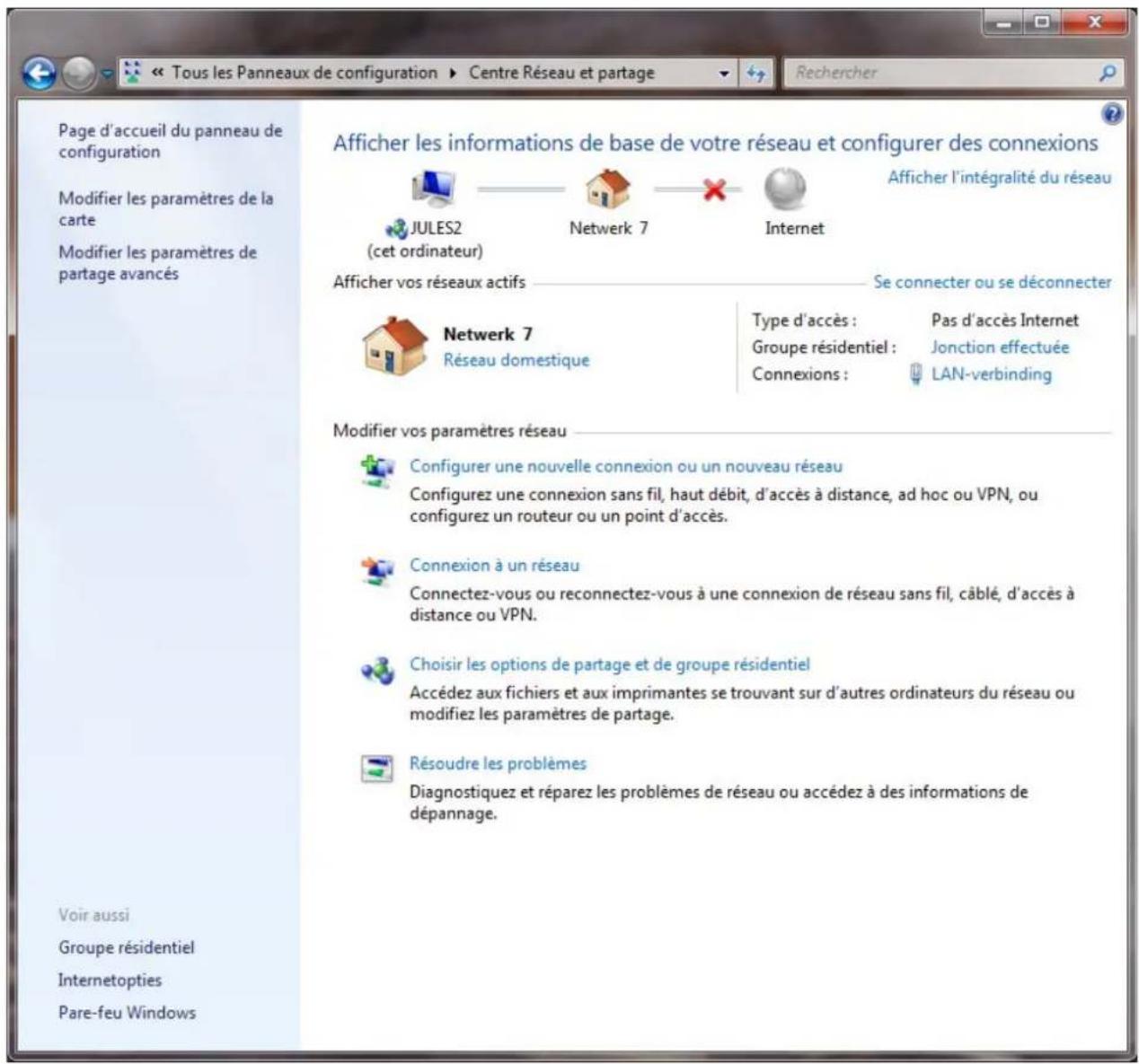Open 'Connexion à un réseau' link
The width and height of the screenshot is (1139, 1064).
494,565
